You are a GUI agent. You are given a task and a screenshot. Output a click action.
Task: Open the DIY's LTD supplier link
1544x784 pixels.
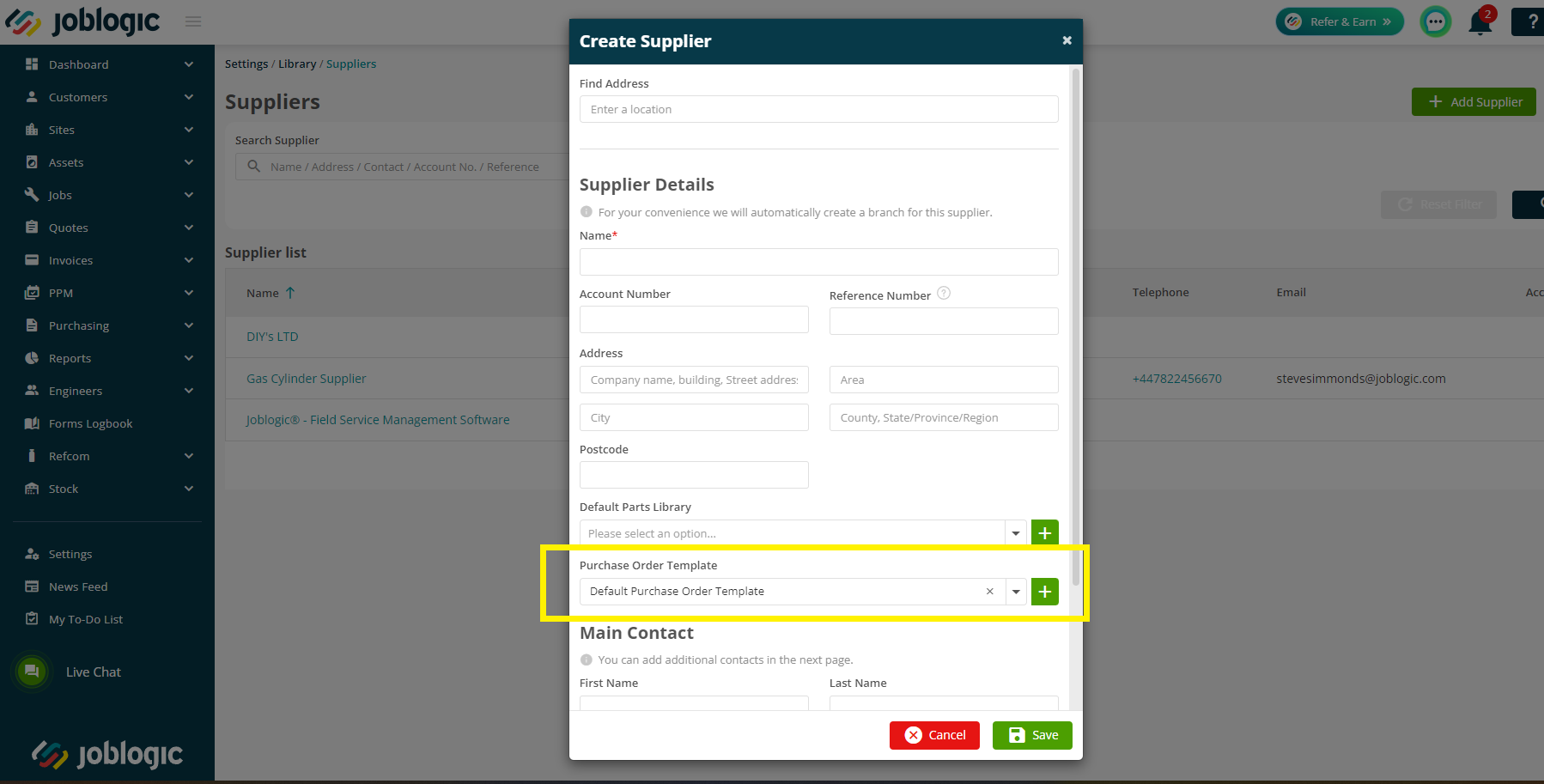click(x=272, y=337)
